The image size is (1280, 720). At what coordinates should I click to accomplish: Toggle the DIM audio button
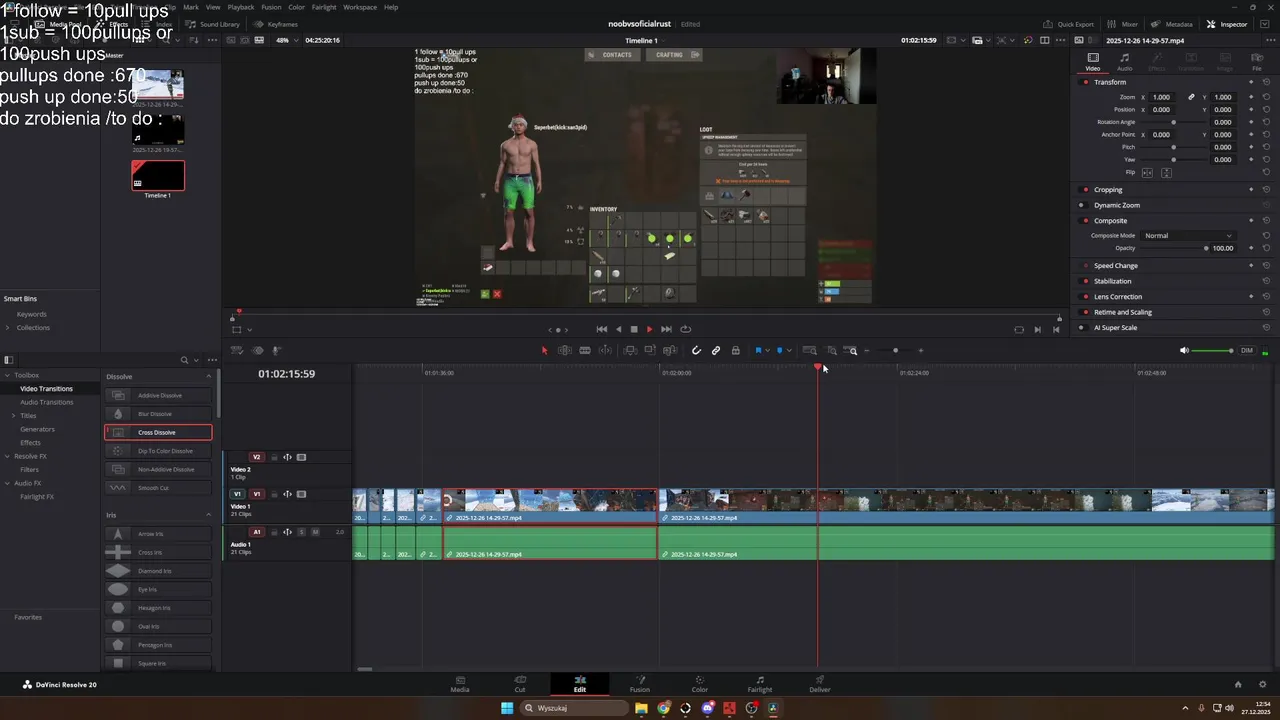pos(1247,350)
